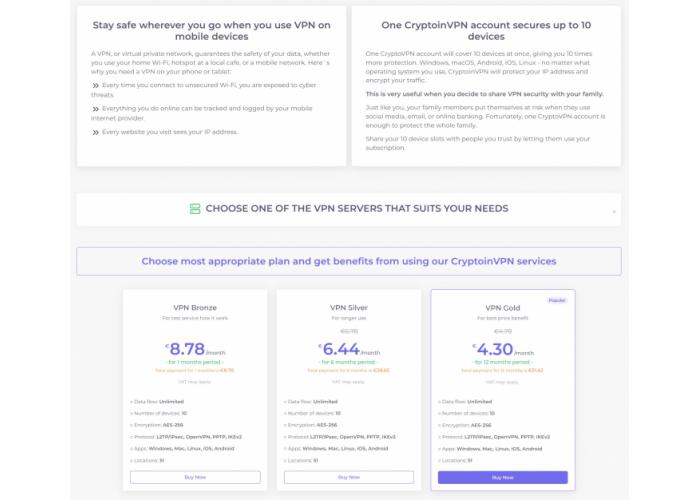Select the VPN Silver plan title
700x500 pixels.
pos(349,308)
